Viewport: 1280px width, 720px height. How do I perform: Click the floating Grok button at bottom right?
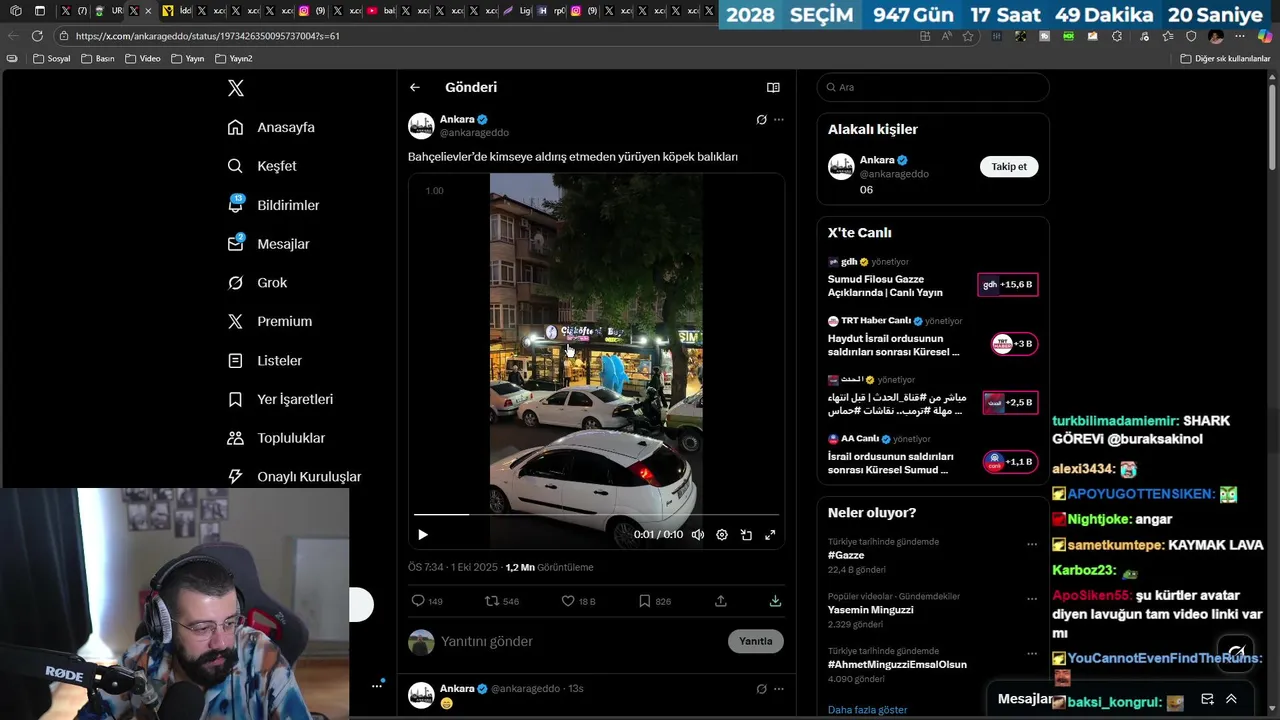[1236, 651]
